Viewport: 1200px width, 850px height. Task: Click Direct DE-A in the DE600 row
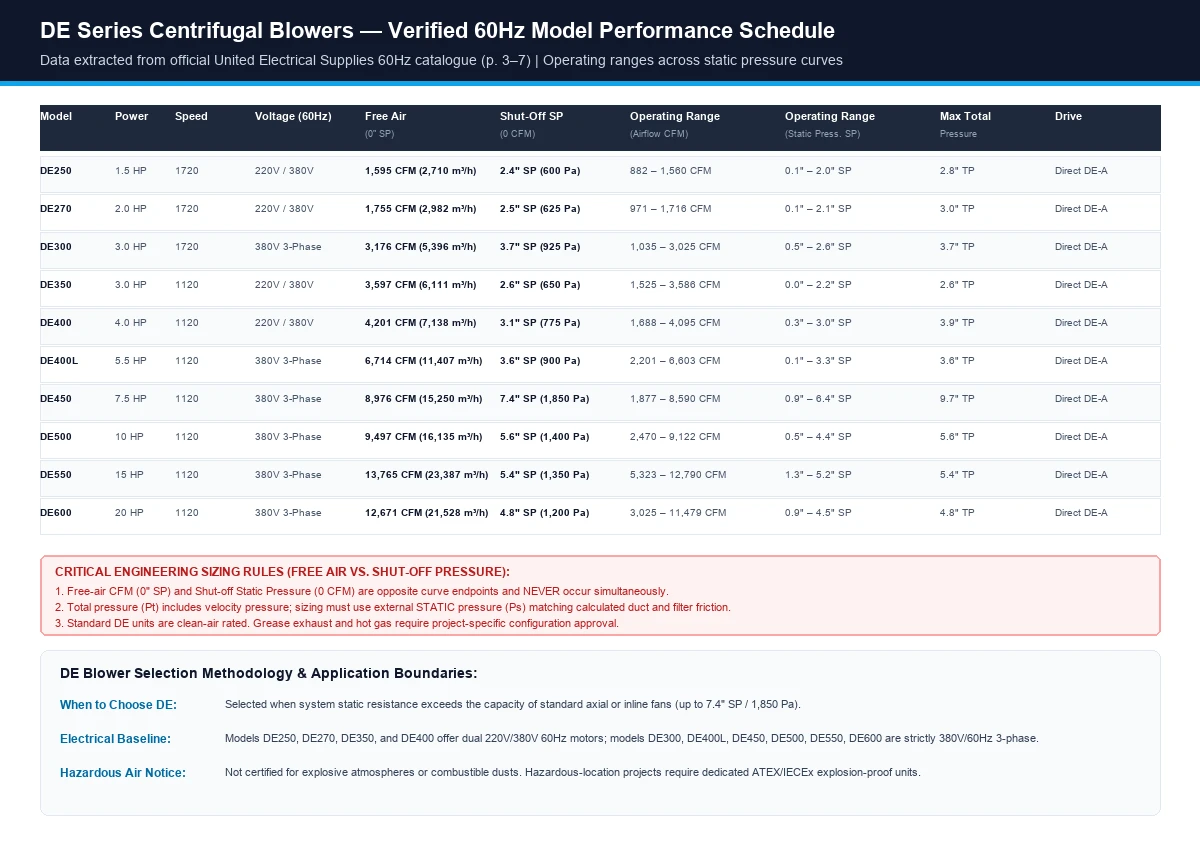click(x=1081, y=513)
